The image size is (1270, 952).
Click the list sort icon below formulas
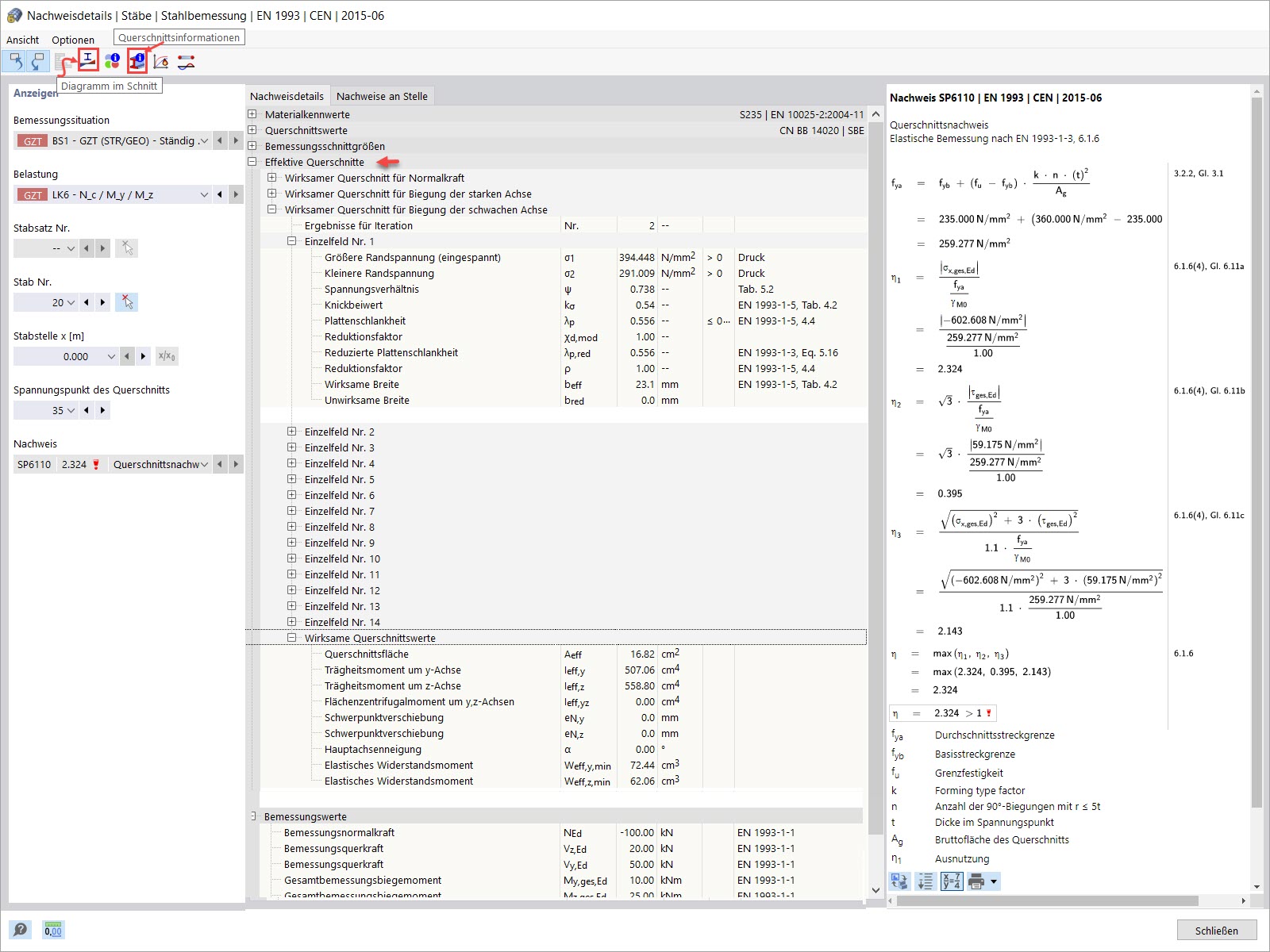925,881
